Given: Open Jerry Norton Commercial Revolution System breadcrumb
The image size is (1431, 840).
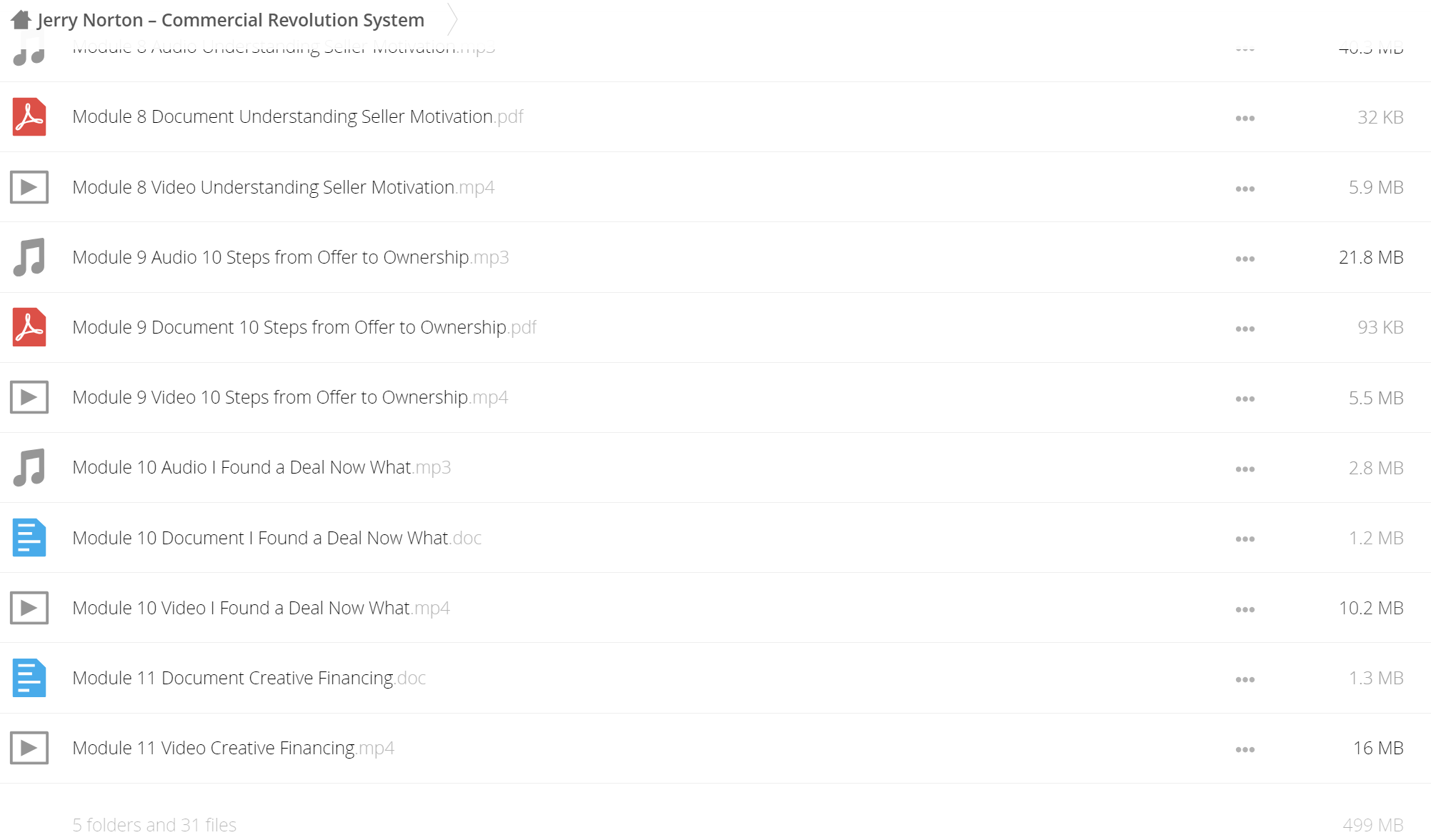Looking at the screenshot, I should point(231,20).
